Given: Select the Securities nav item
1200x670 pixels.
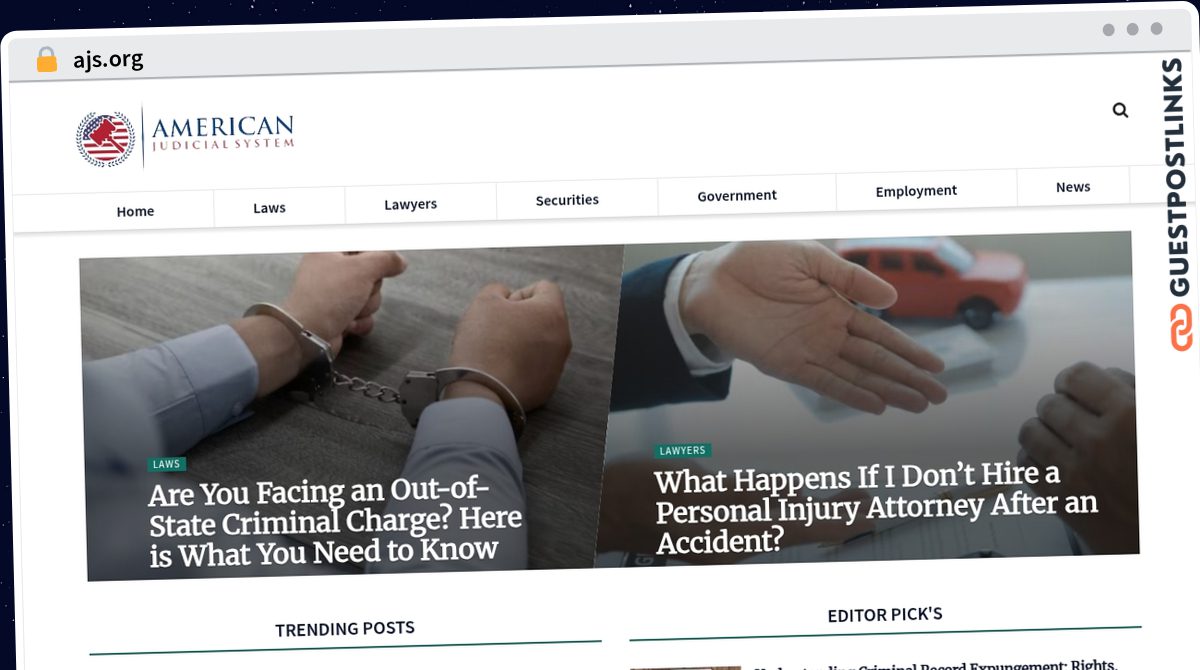Looking at the screenshot, I should (x=567, y=200).
